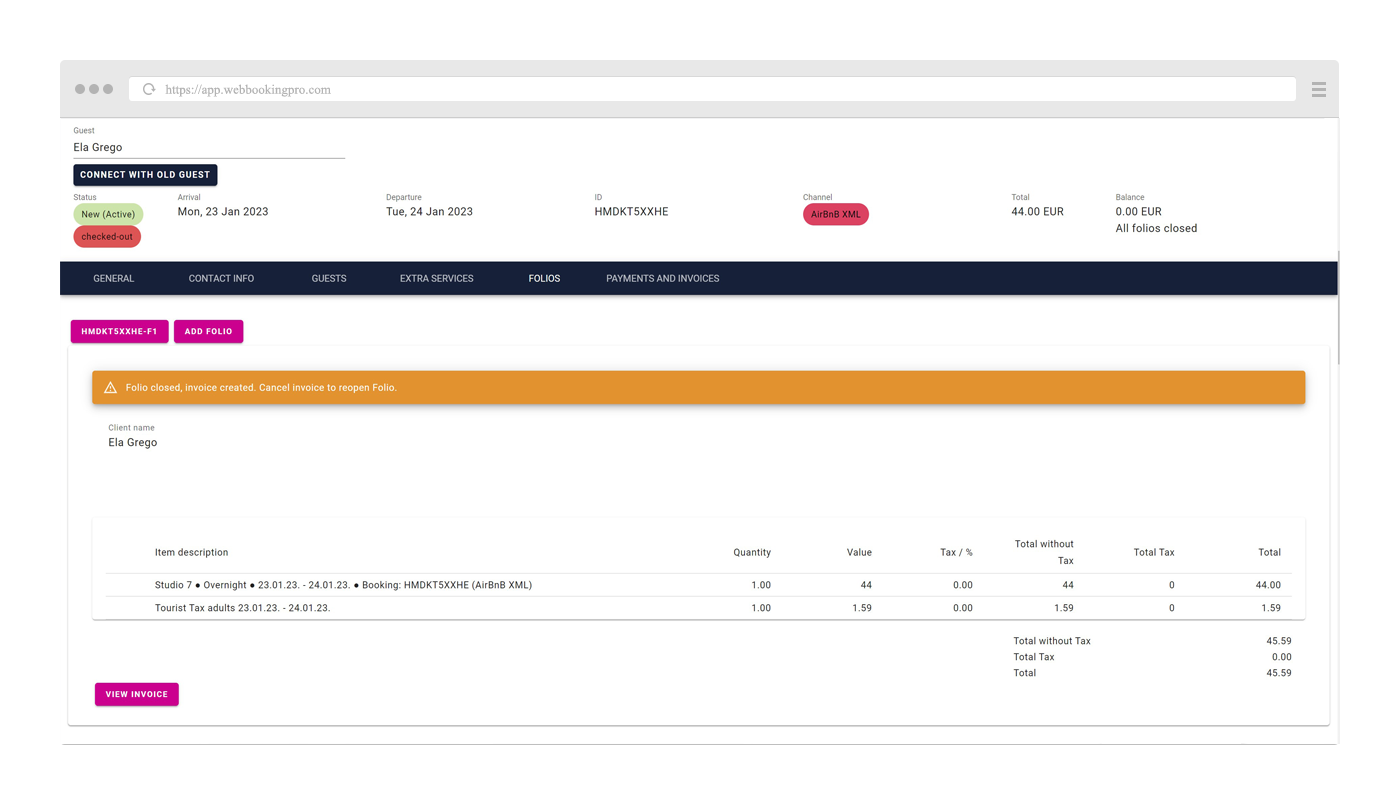Open the General tab
The image size is (1400, 800).
coord(113,278)
